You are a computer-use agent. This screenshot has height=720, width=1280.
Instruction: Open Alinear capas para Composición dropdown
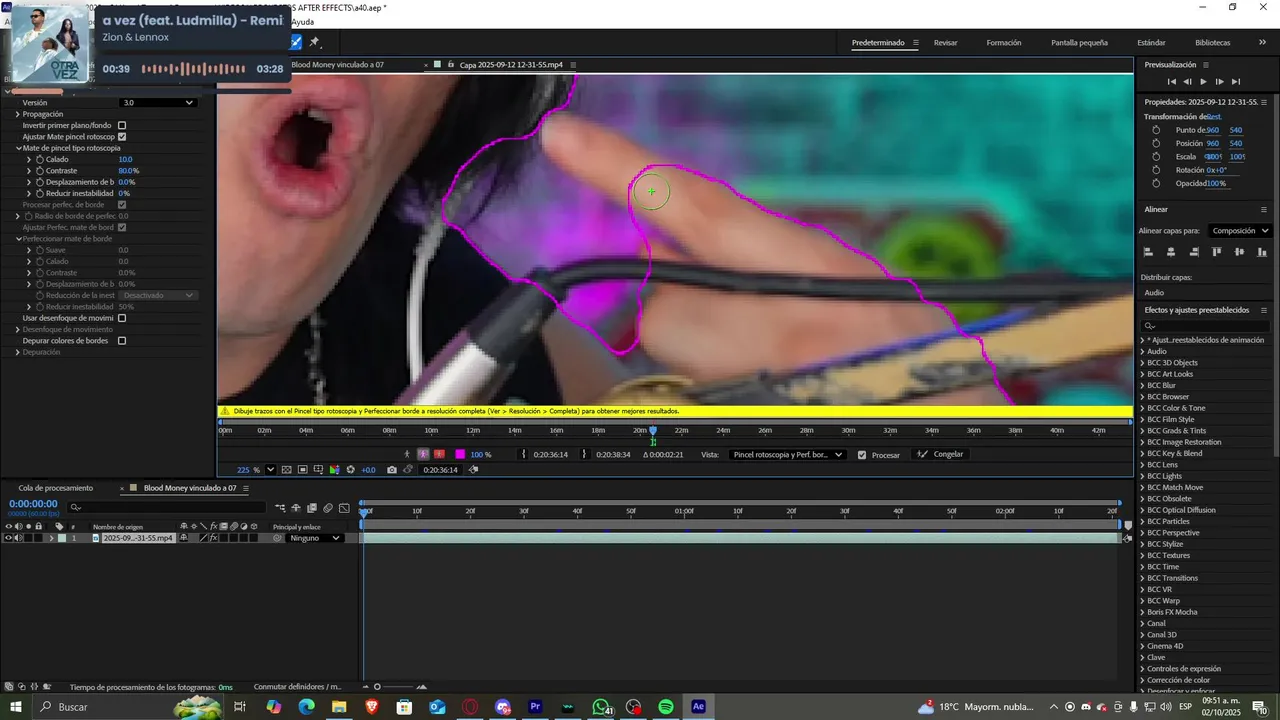1240,230
